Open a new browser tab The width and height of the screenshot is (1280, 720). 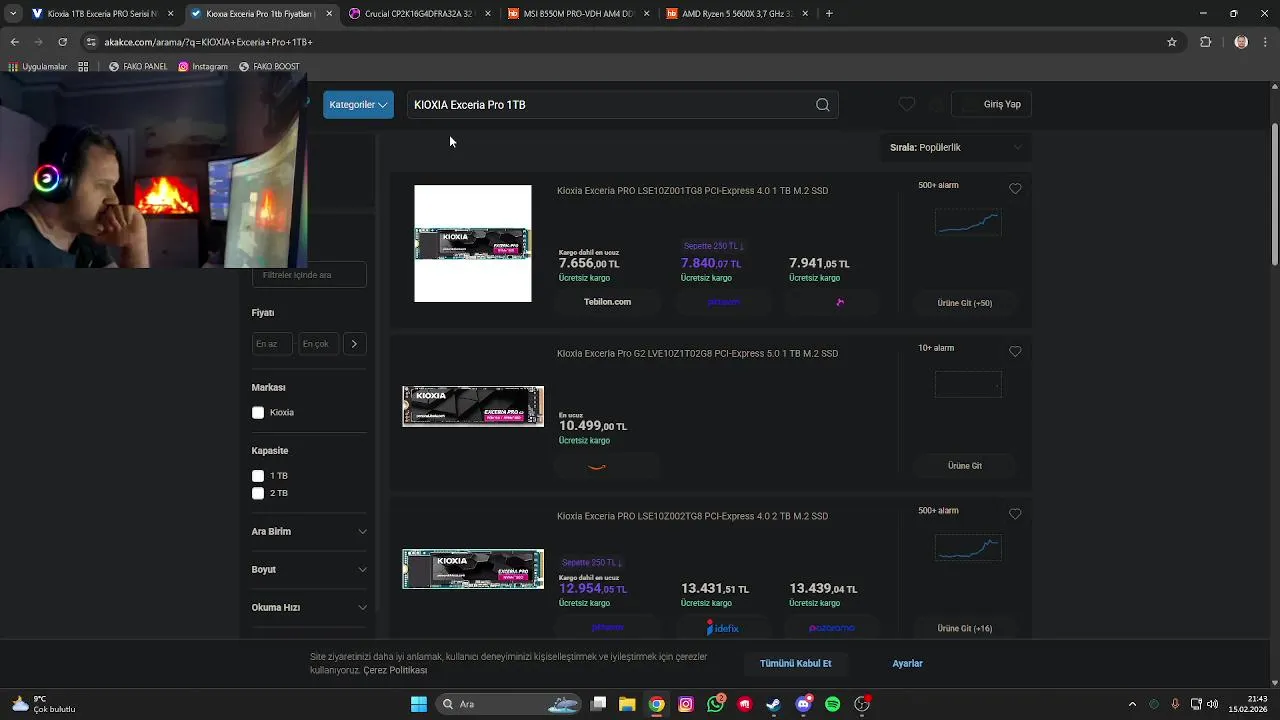coord(829,14)
